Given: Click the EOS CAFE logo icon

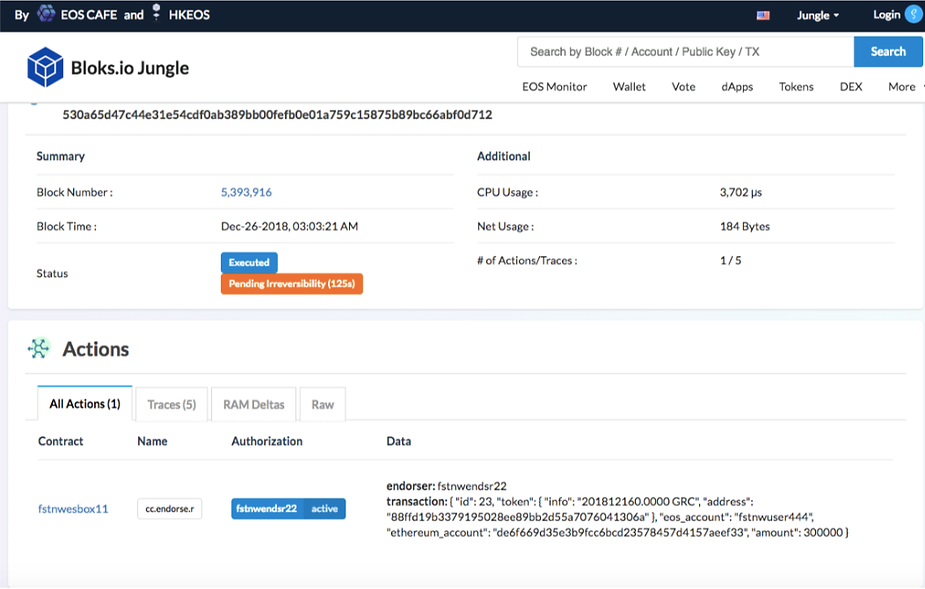Looking at the screenshot, I should (x=46, y=13).
